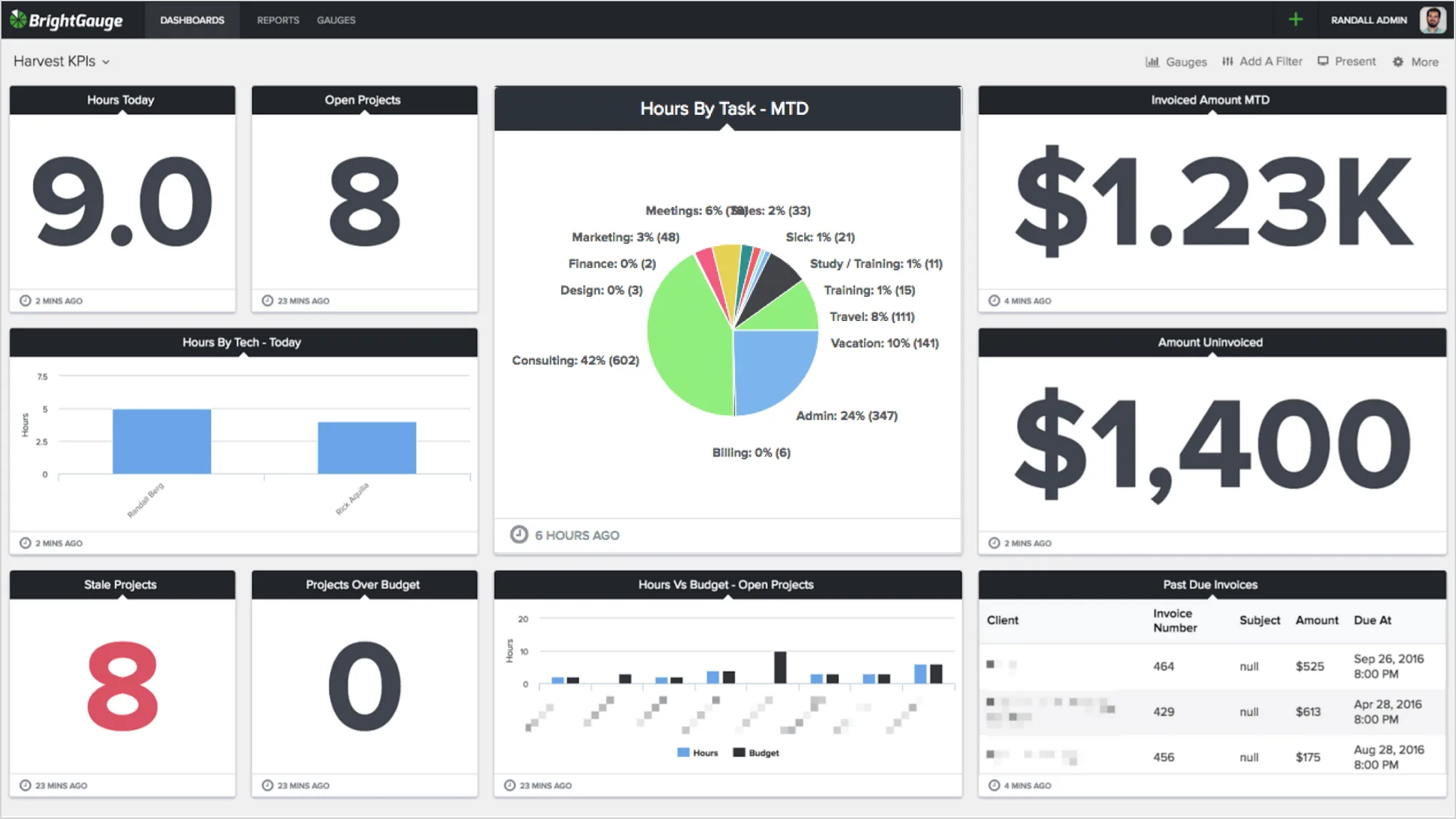This screenshot has height=819, width=1456.
Task: Click the Projects Over Budget title
Action: [x=362, y=585]
